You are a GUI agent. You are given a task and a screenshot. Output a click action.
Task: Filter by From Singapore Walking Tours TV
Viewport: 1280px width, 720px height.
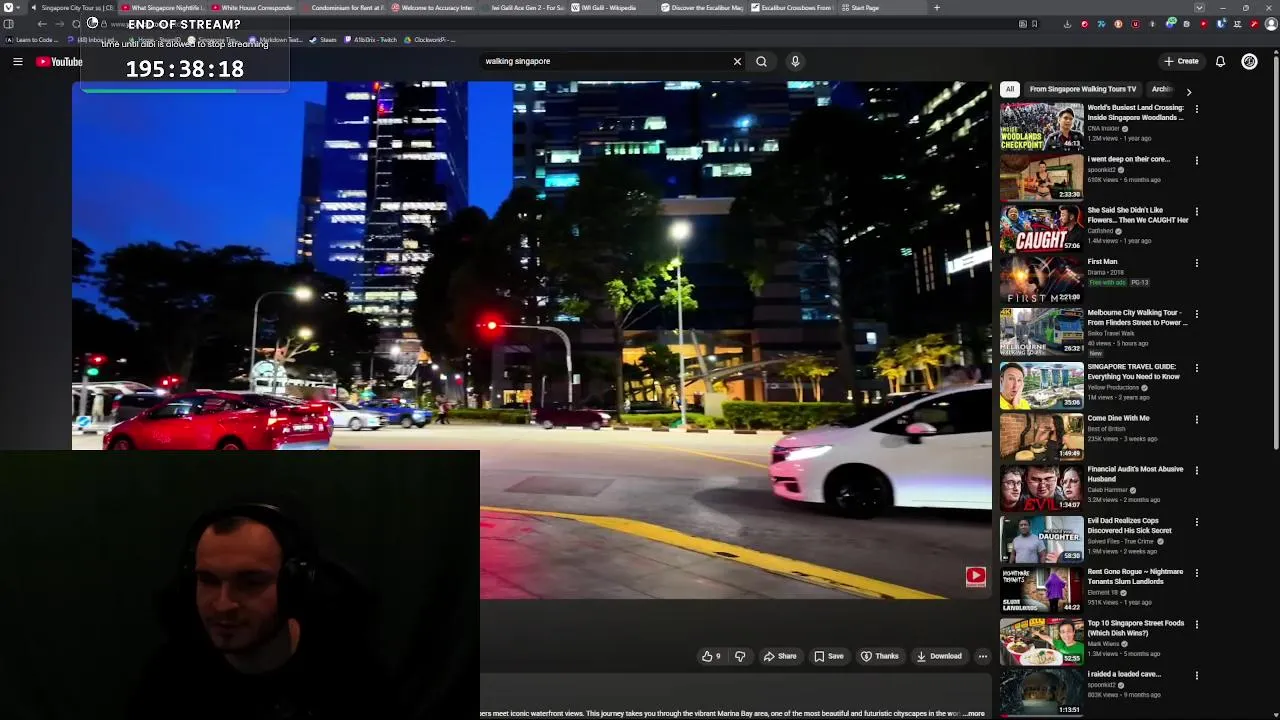[1083, 89]
